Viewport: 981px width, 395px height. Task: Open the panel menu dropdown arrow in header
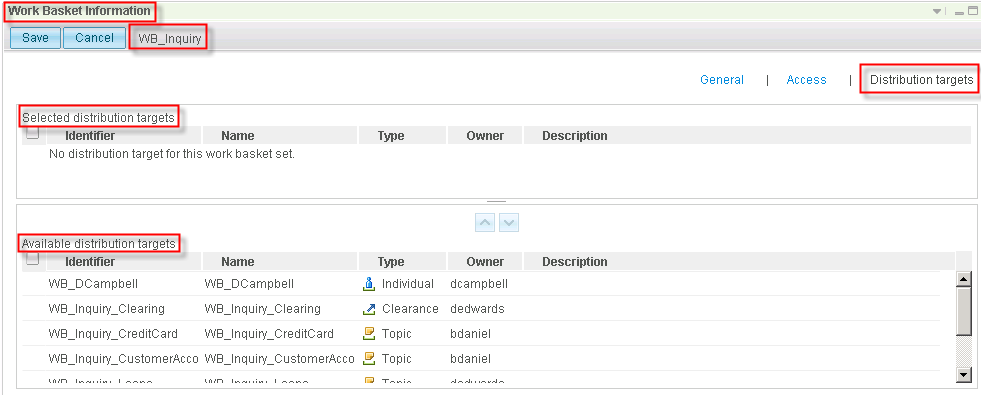[x=937, y=12]
